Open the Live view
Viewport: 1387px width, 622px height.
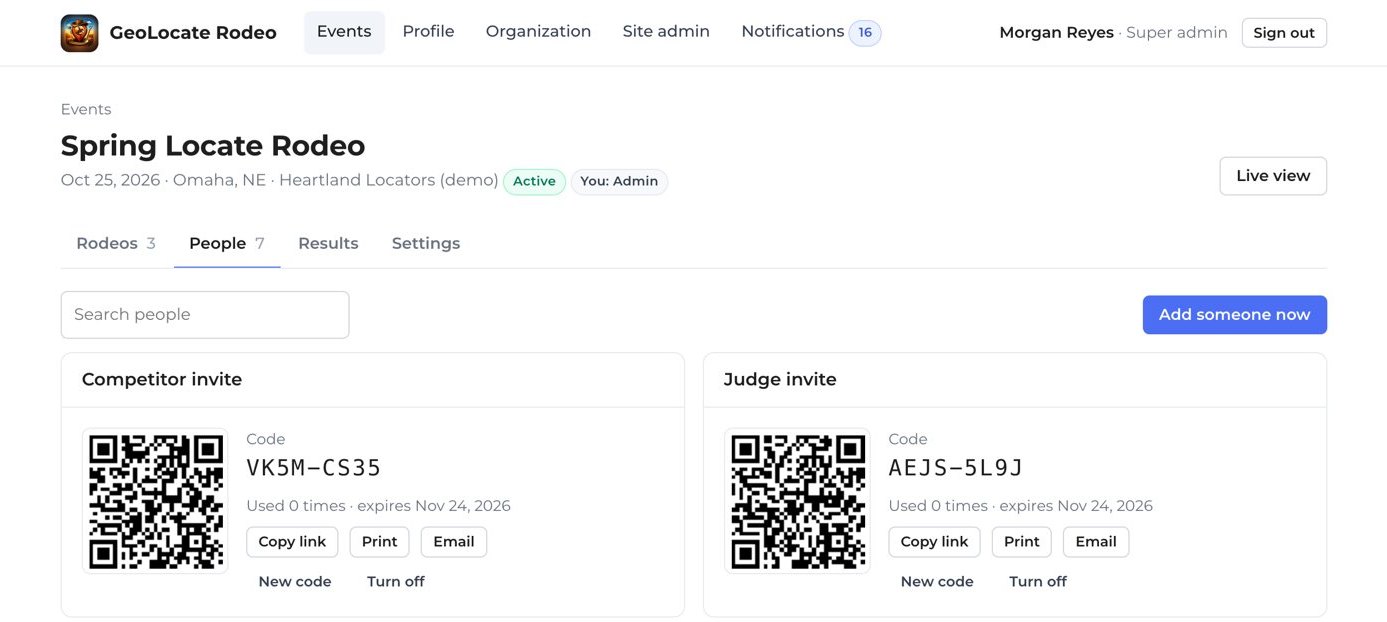pyautogui.click(x=1273, y=176)
